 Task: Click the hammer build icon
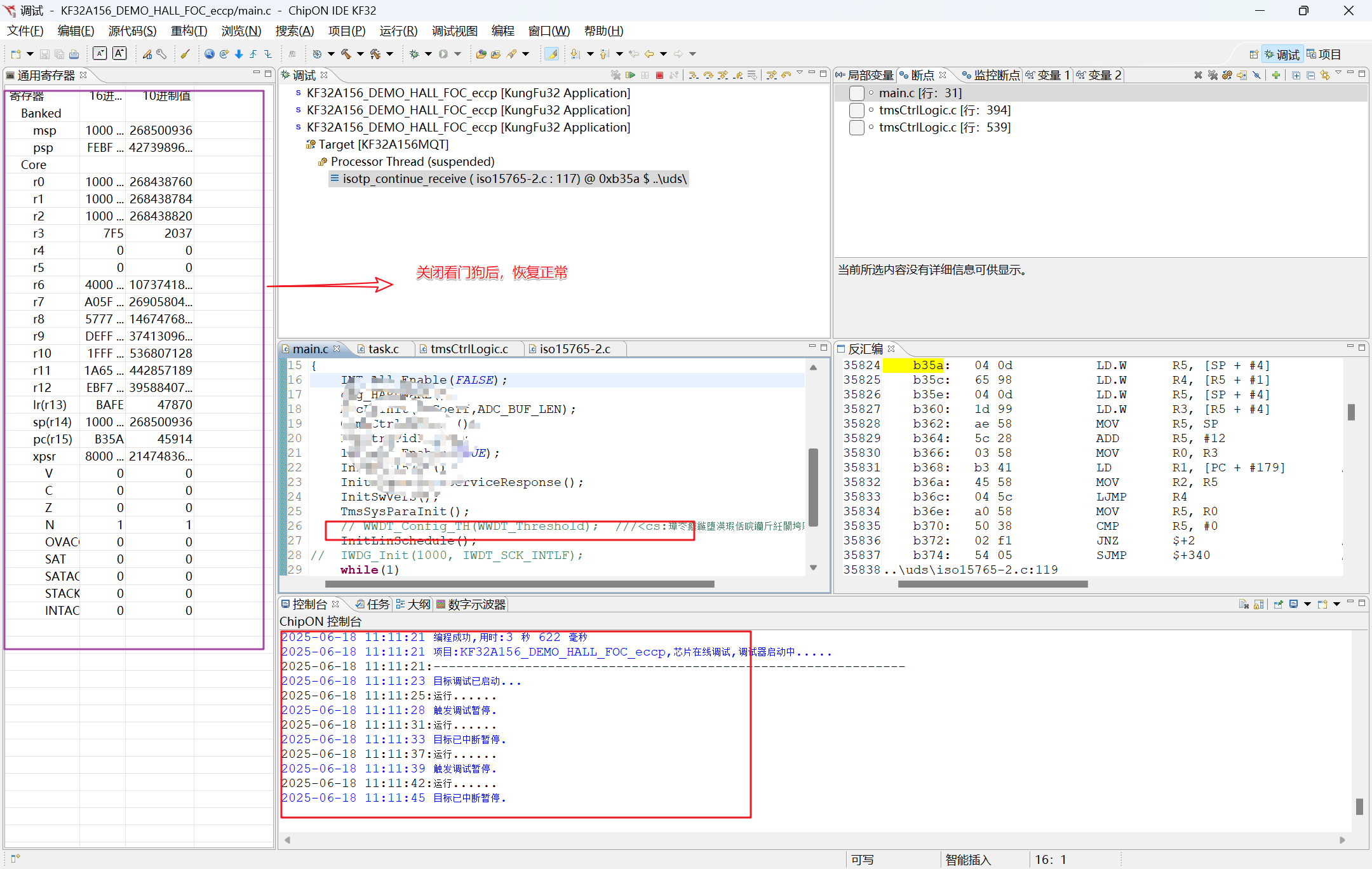point(346,54)
